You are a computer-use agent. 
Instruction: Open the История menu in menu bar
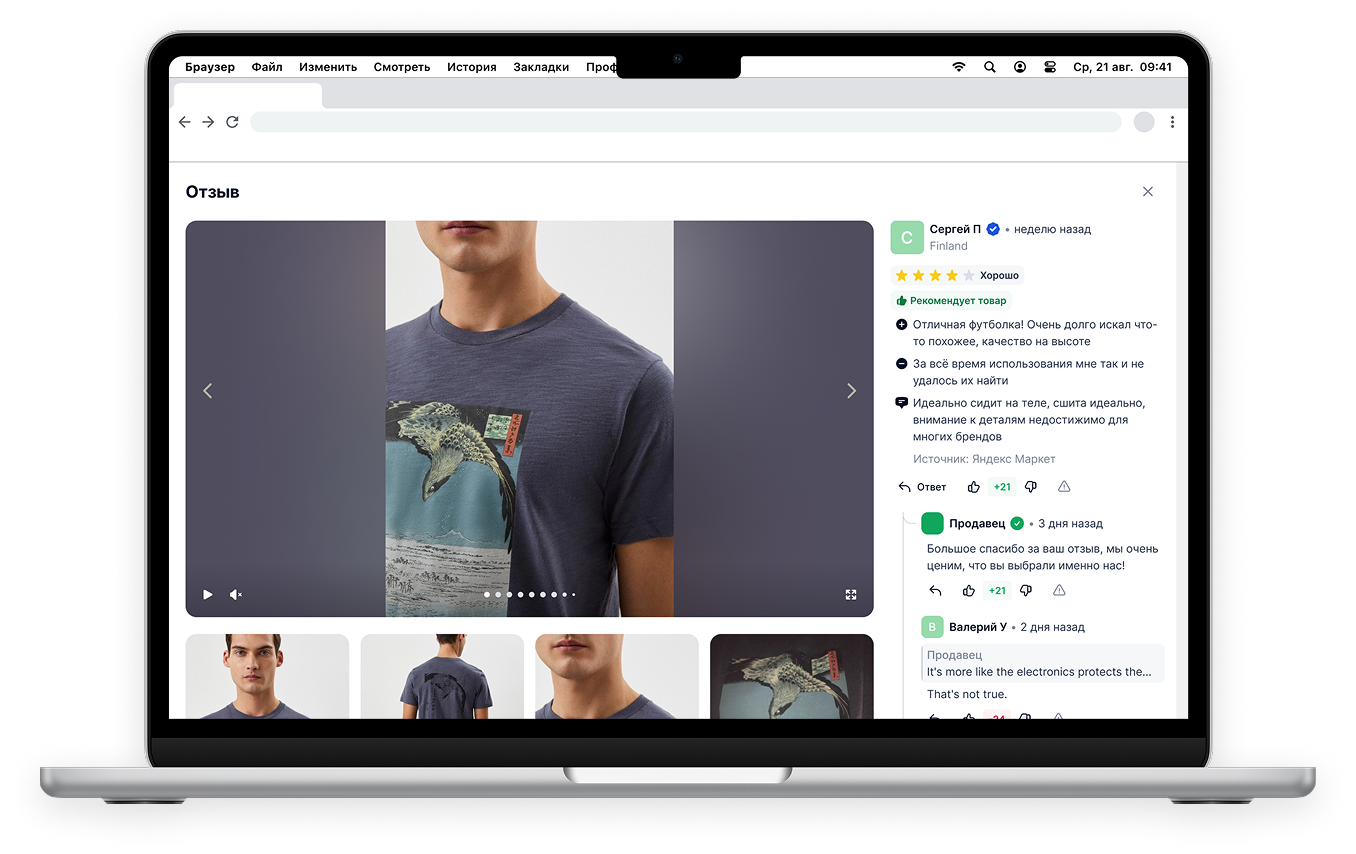472,67
